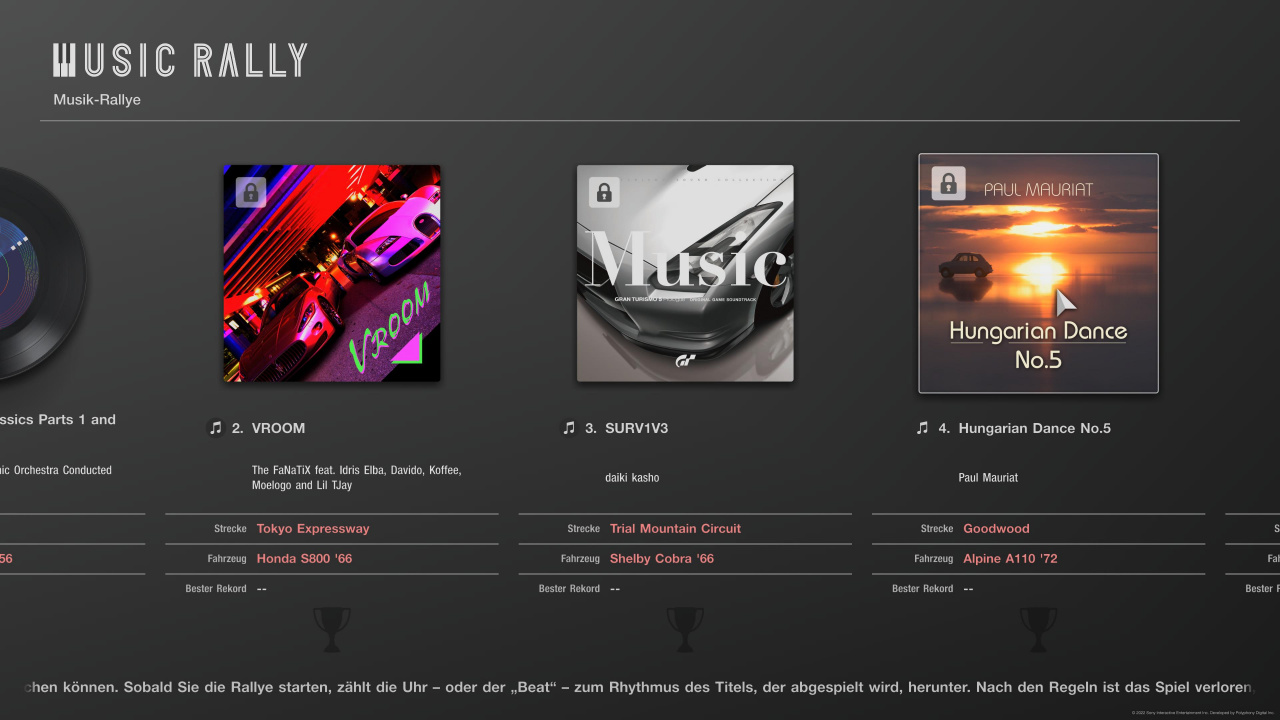1280x720 pixels.
Task: Click the lock icon on Music album cover
Action: click(x=604, y=192)
